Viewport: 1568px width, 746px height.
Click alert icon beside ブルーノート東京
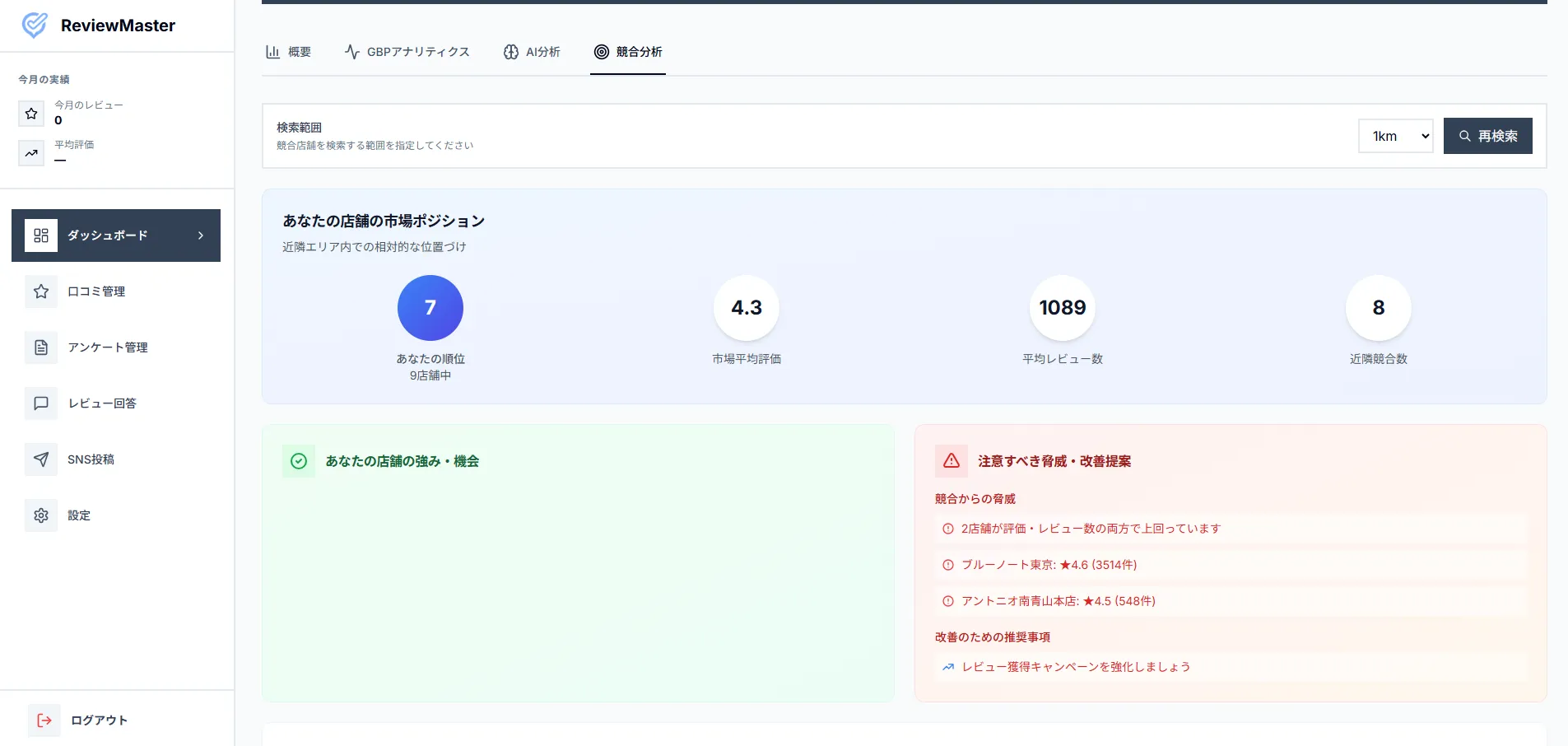click(x=948, y=565)
